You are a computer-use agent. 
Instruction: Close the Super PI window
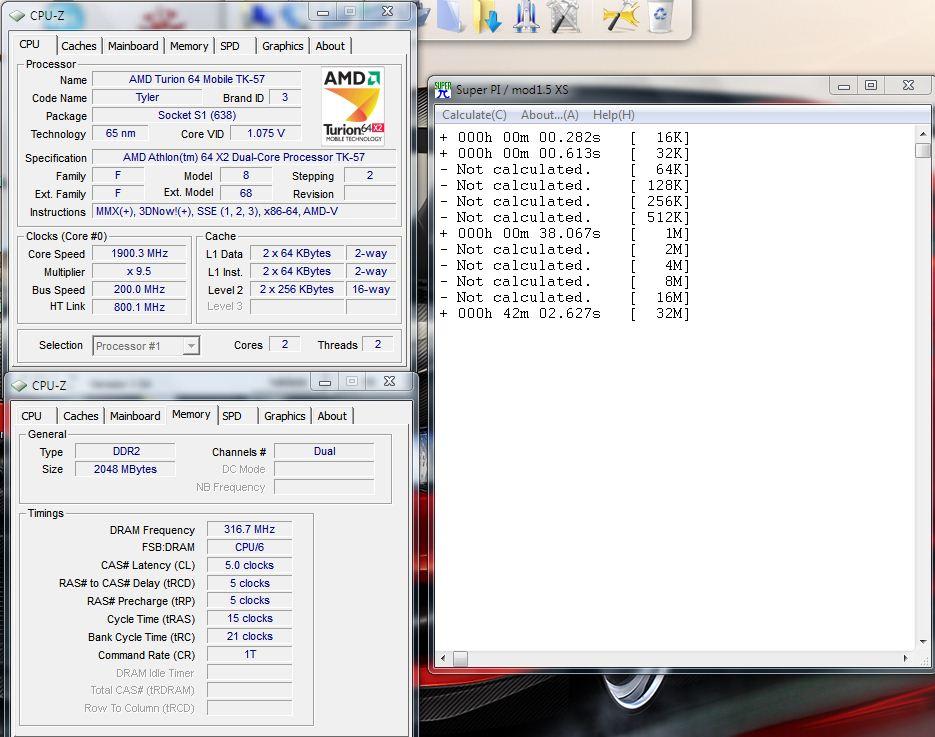908,86
